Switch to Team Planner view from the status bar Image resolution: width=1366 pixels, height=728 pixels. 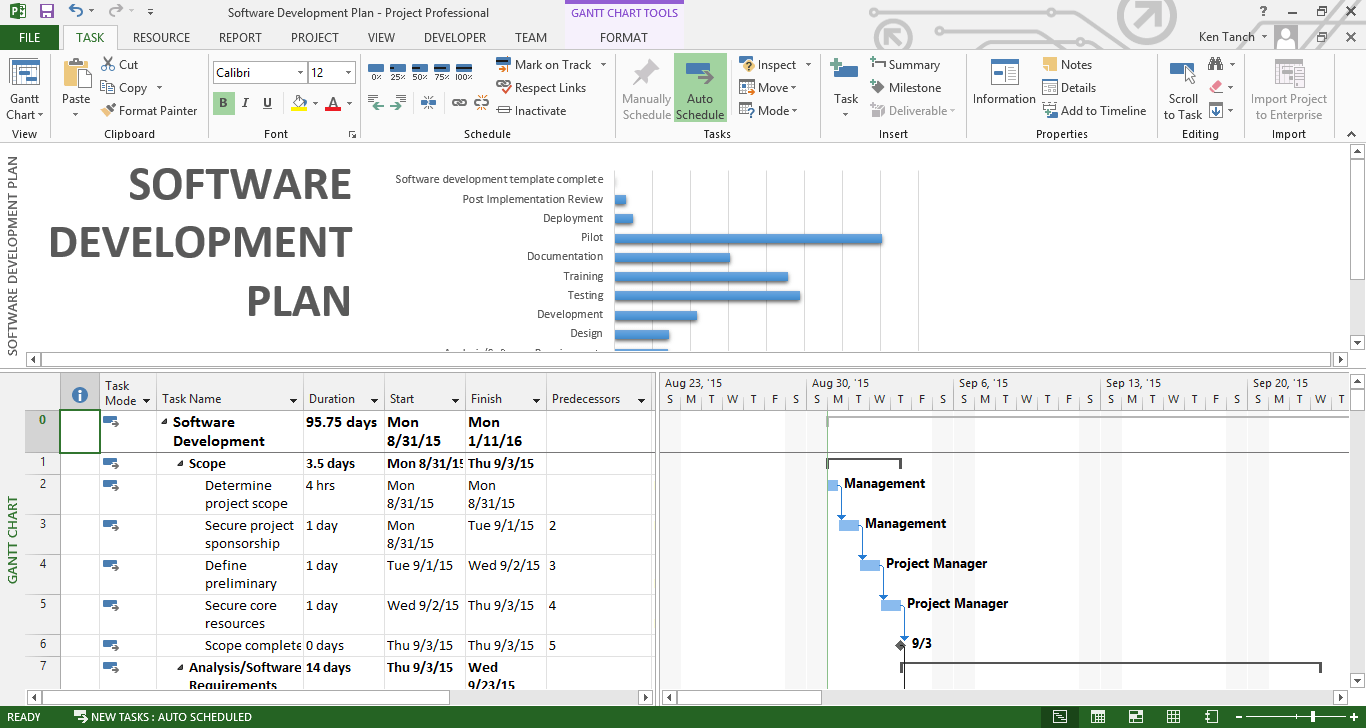pos(1136,716)
